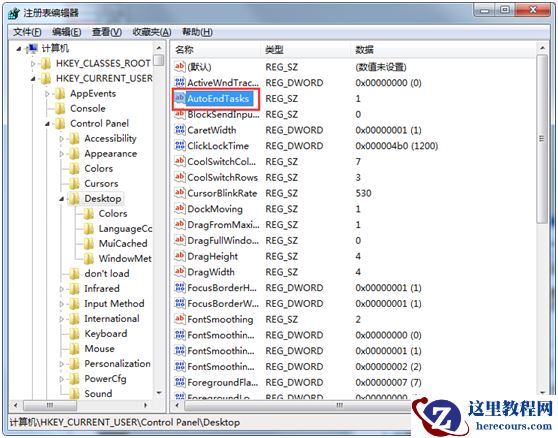Click the Console folder icon
558x438 pixels.
tap(60, 109)
